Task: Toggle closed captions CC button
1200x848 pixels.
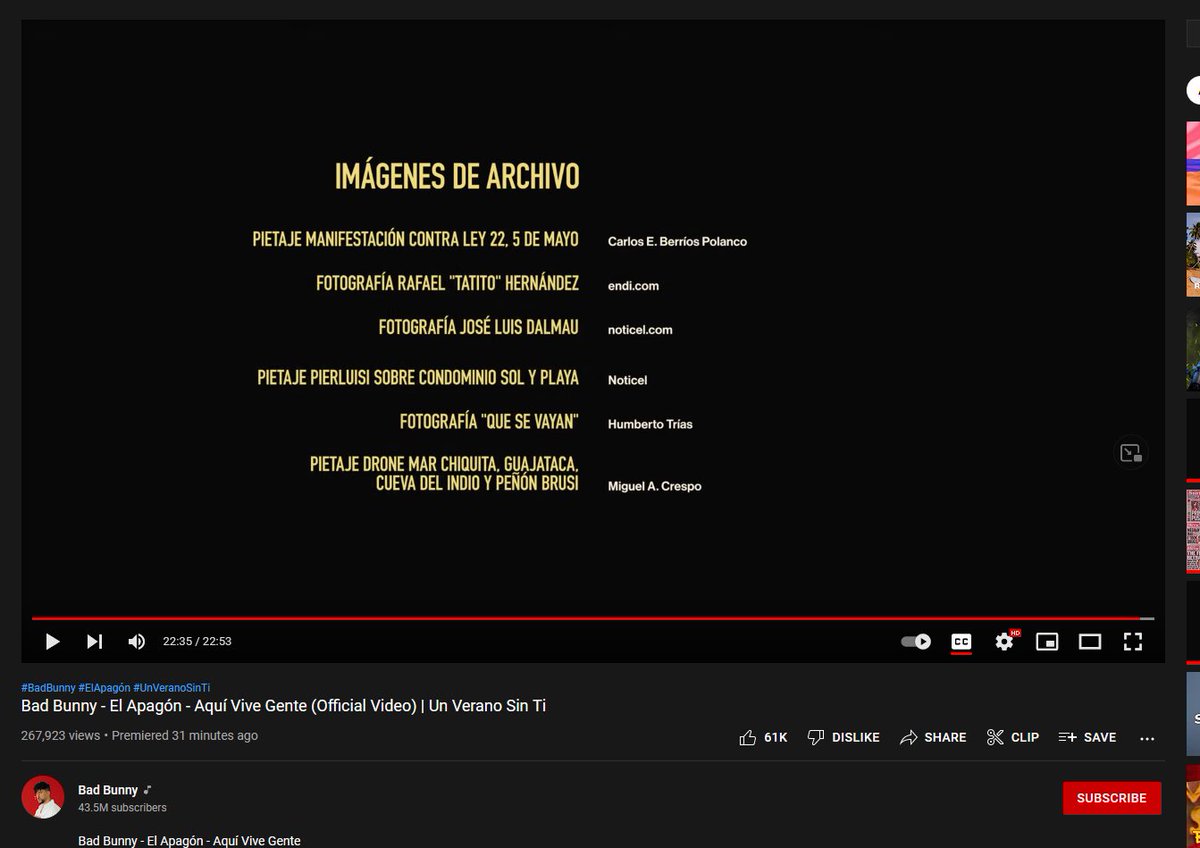Action: click(x=961, y=642)
